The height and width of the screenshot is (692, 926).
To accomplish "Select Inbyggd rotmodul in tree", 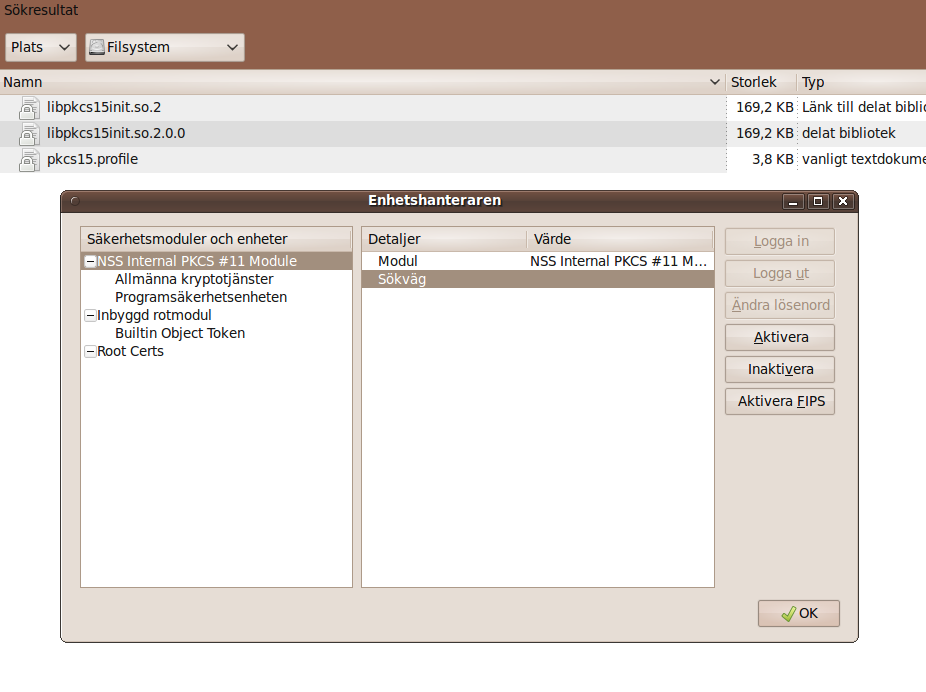I will coord(154,315).
